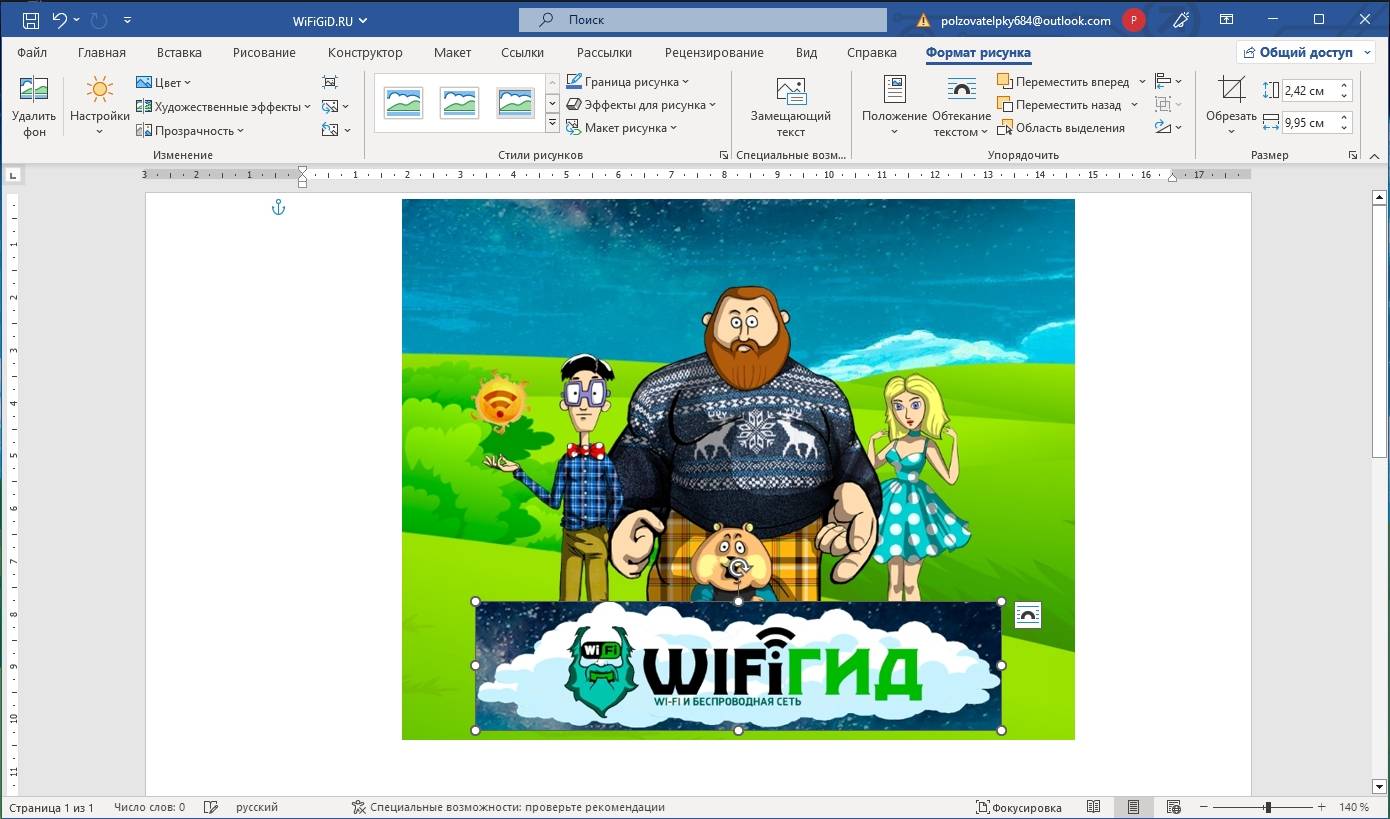Open Picture Styles group dialog launcher

click(723, 155)
